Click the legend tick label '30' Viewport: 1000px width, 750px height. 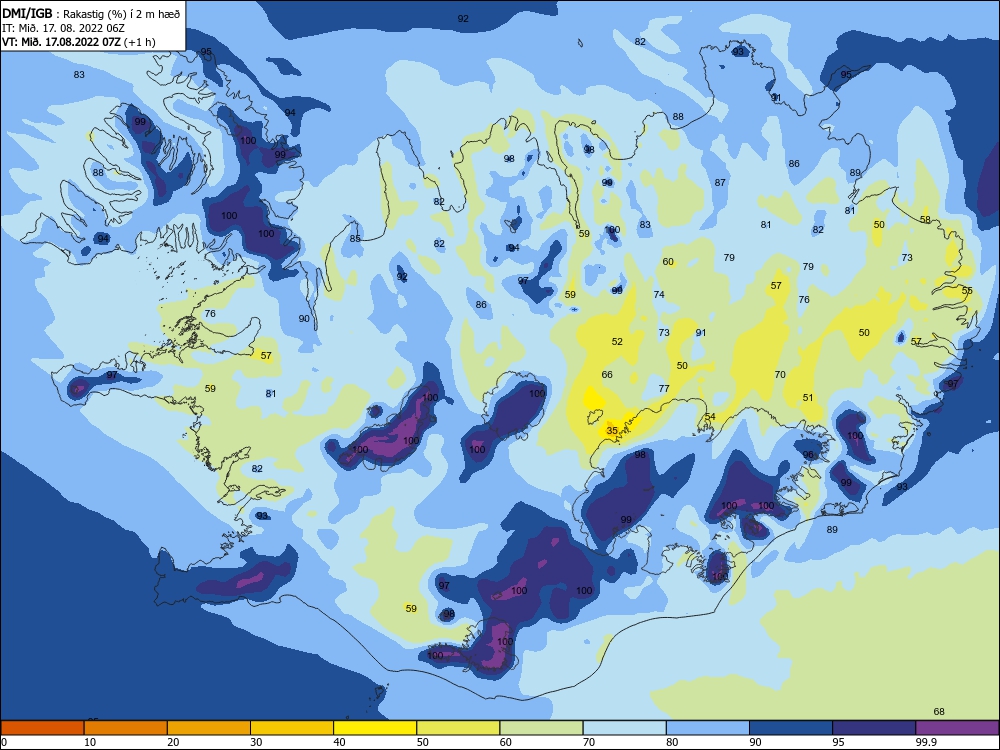coord(256,742)
